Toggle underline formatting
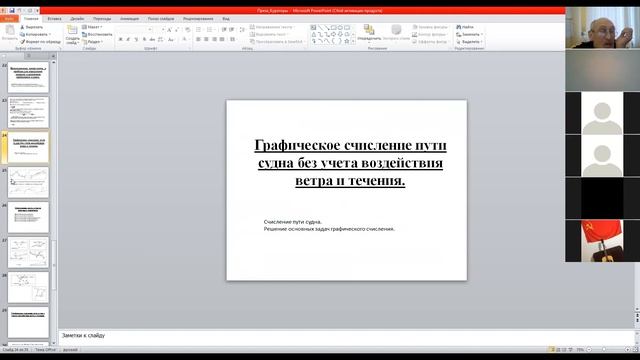This screenshot has width=640, height=360. click(x=136, y=40)
